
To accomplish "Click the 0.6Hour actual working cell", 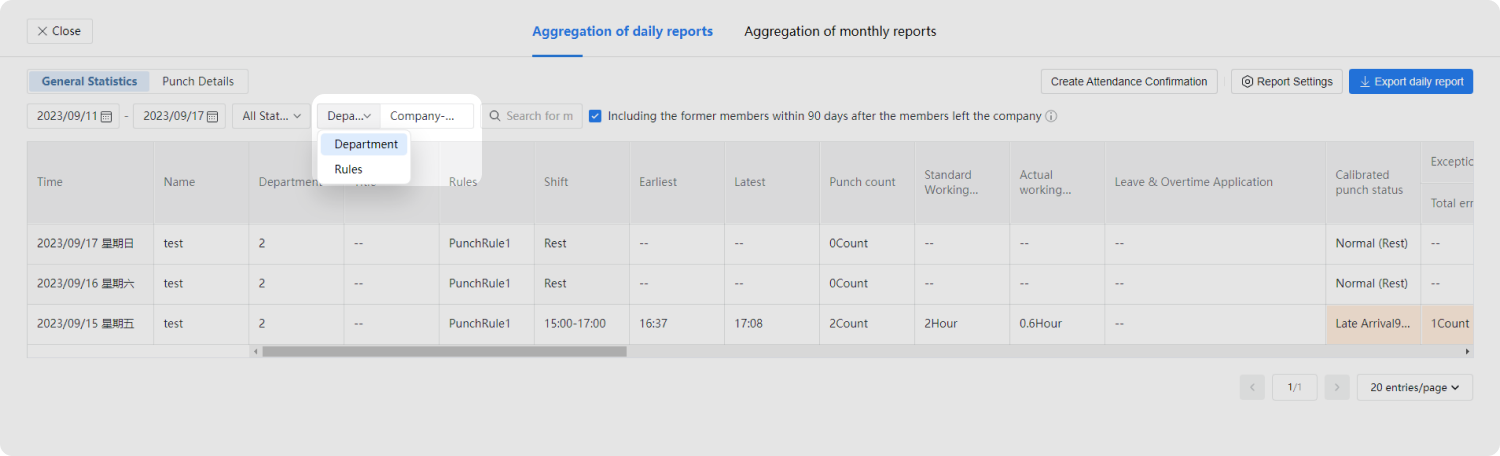I will click(x=1056, y=324).
